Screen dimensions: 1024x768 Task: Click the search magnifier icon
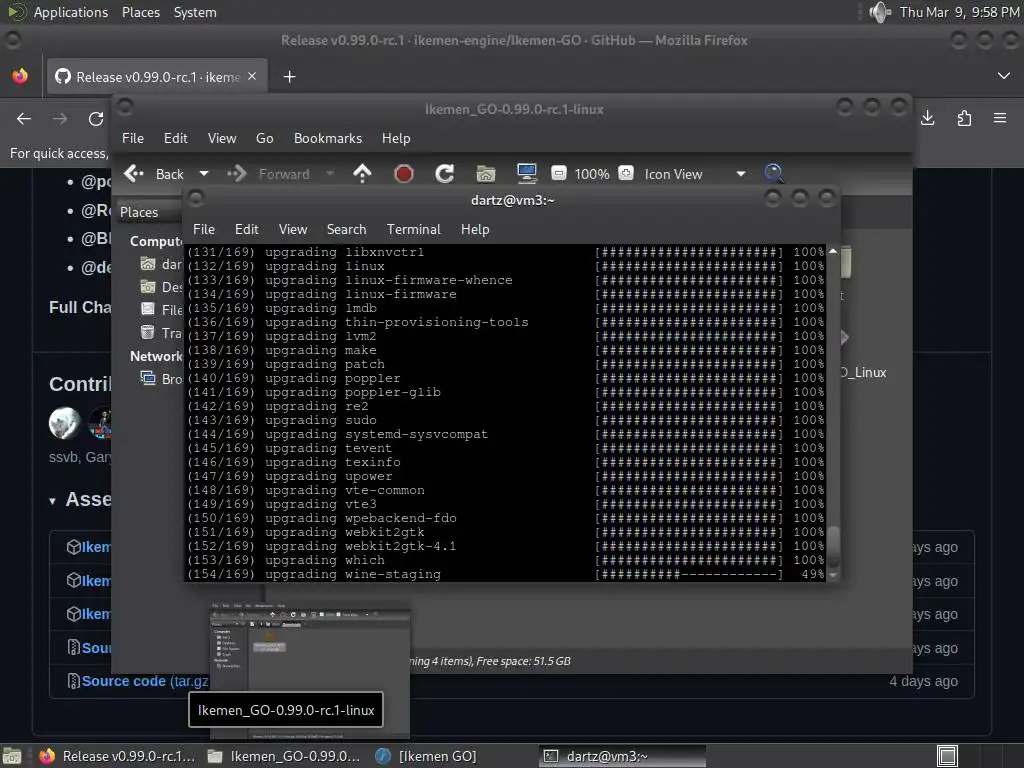(773, 173)
